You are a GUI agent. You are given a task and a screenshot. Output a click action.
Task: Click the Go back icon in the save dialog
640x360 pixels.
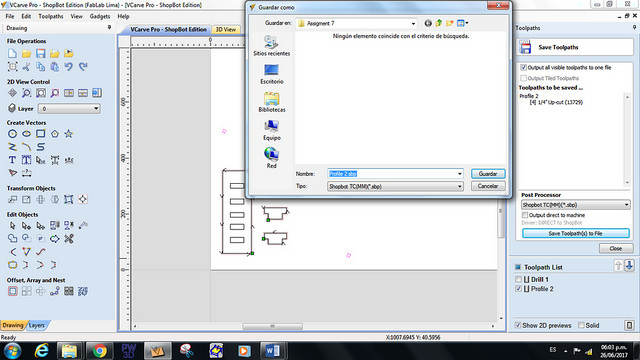[428, 23]
